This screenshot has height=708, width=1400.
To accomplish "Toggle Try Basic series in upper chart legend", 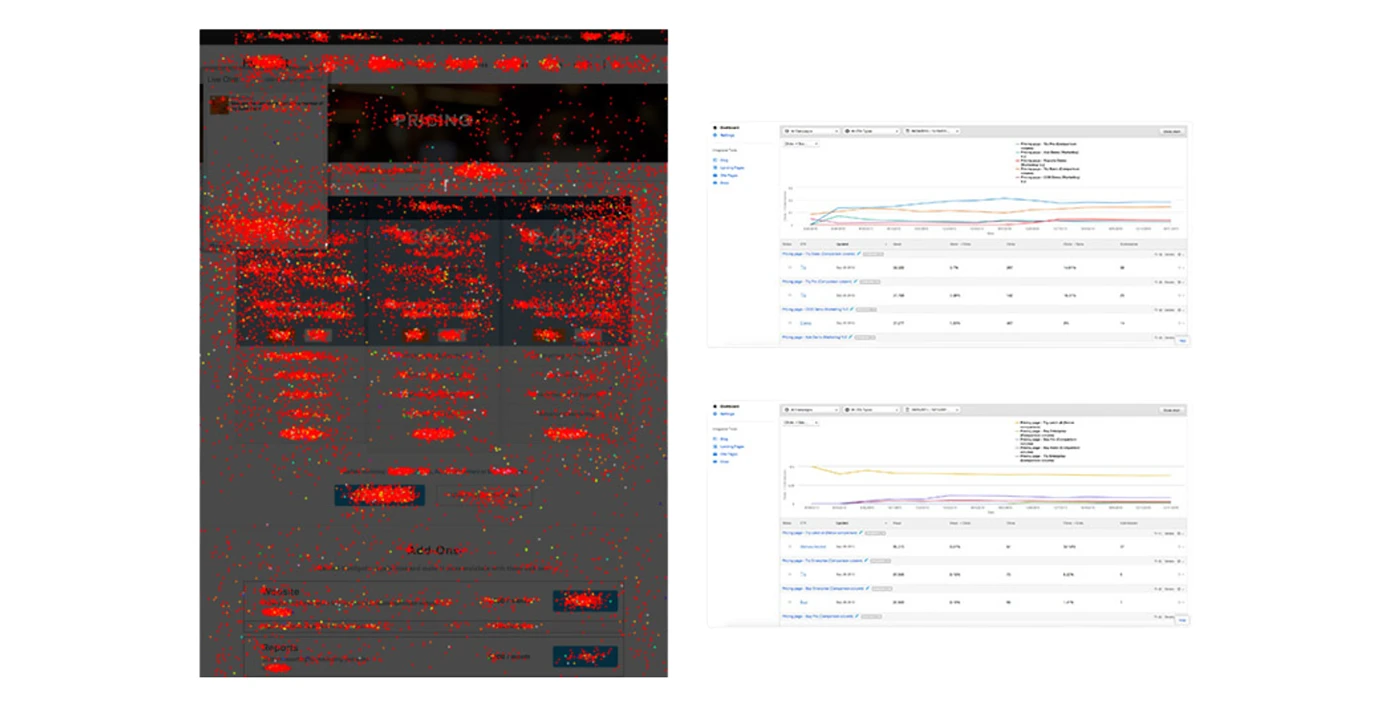I will point(1047,171).
